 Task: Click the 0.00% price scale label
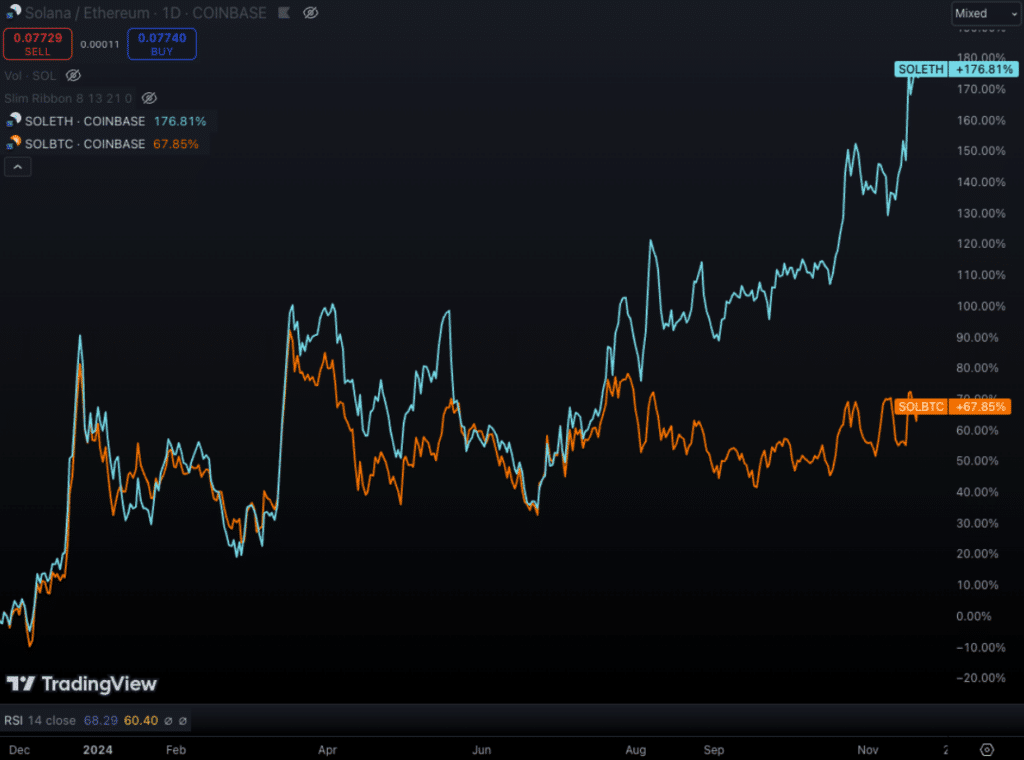973,616
